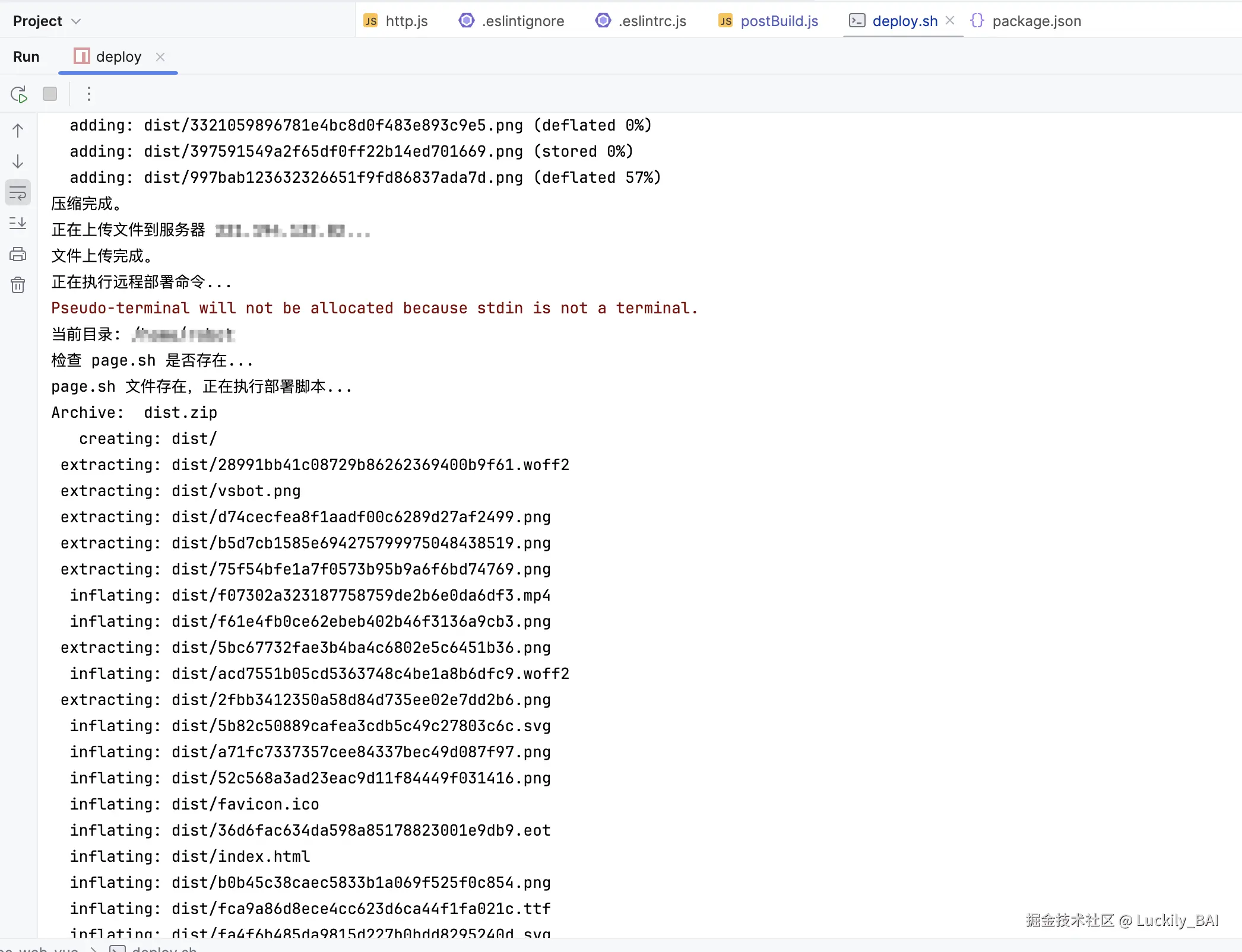
Task: Click the Rerun deploy icon
Action: click(x=19, y=94)
